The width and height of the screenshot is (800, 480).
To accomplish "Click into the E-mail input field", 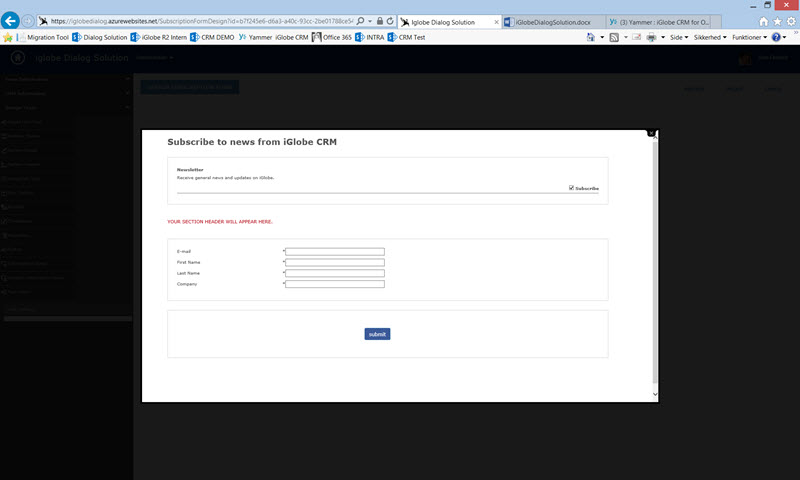I will pyautogui.click(x=334, y=252).
